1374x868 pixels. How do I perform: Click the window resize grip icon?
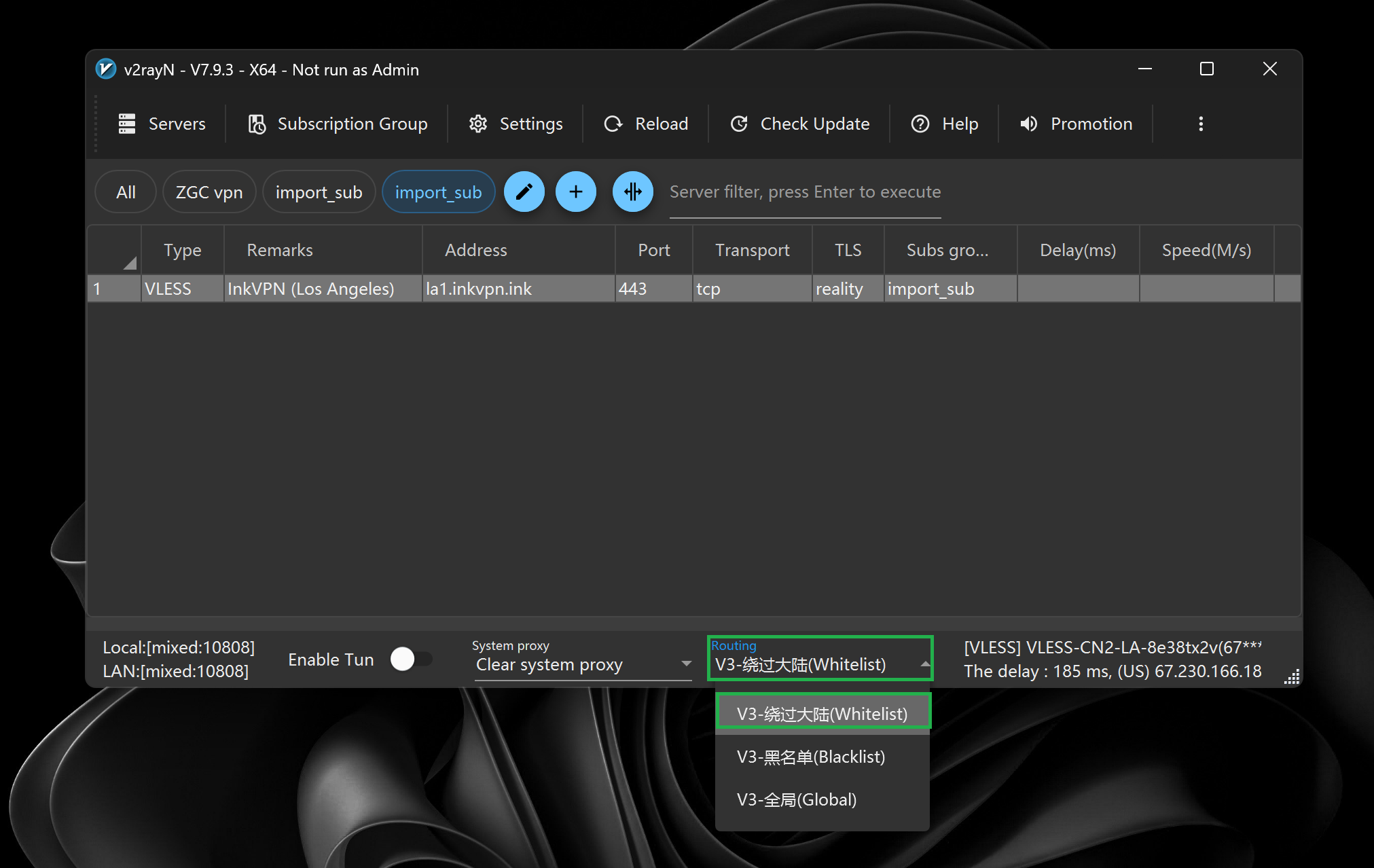click(1292, 677)
